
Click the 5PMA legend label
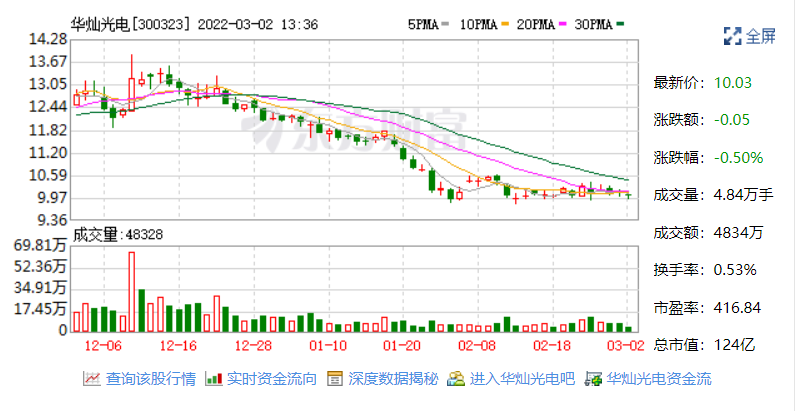(423, 24)
